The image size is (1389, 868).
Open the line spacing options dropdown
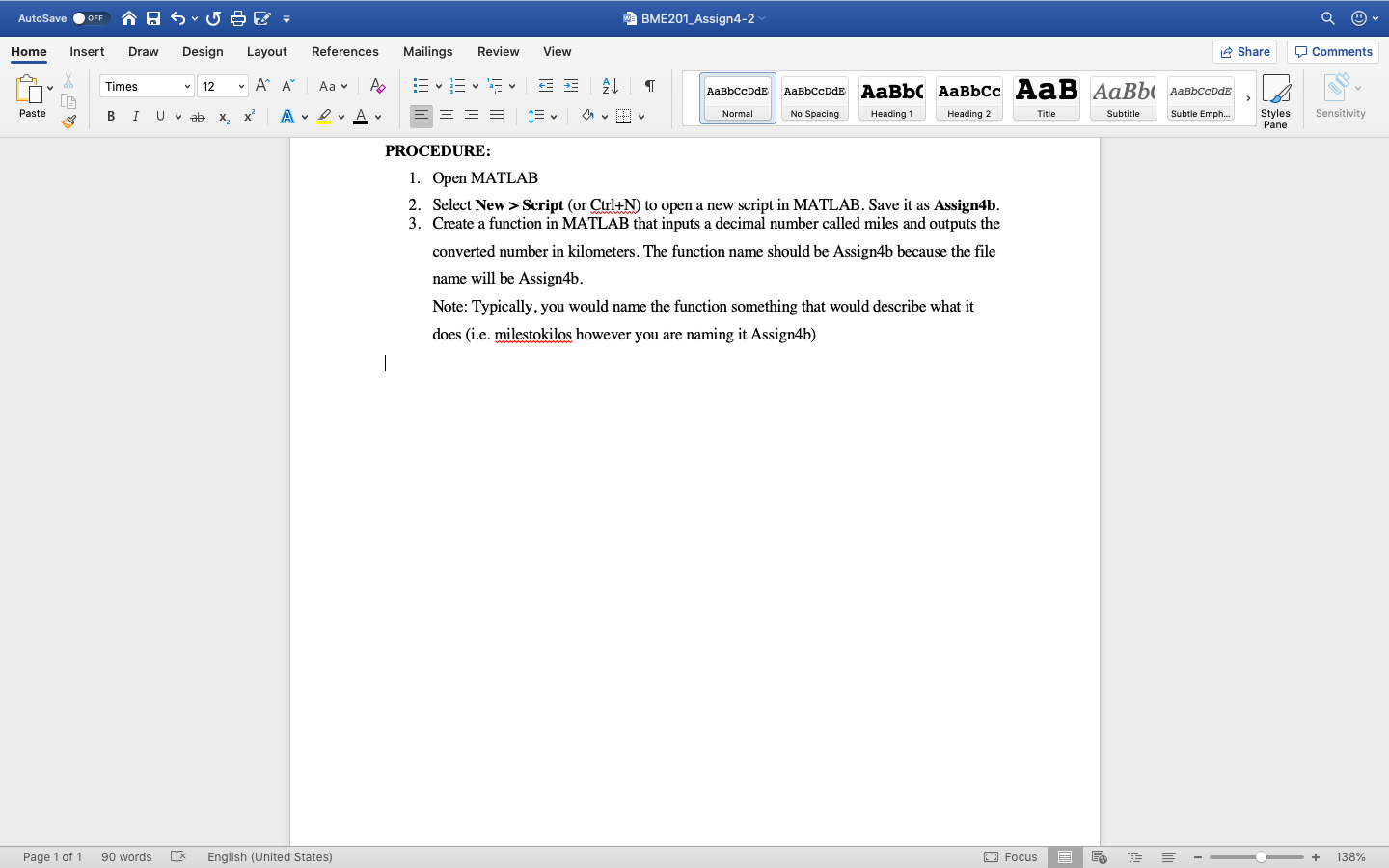tap(554, 116)
